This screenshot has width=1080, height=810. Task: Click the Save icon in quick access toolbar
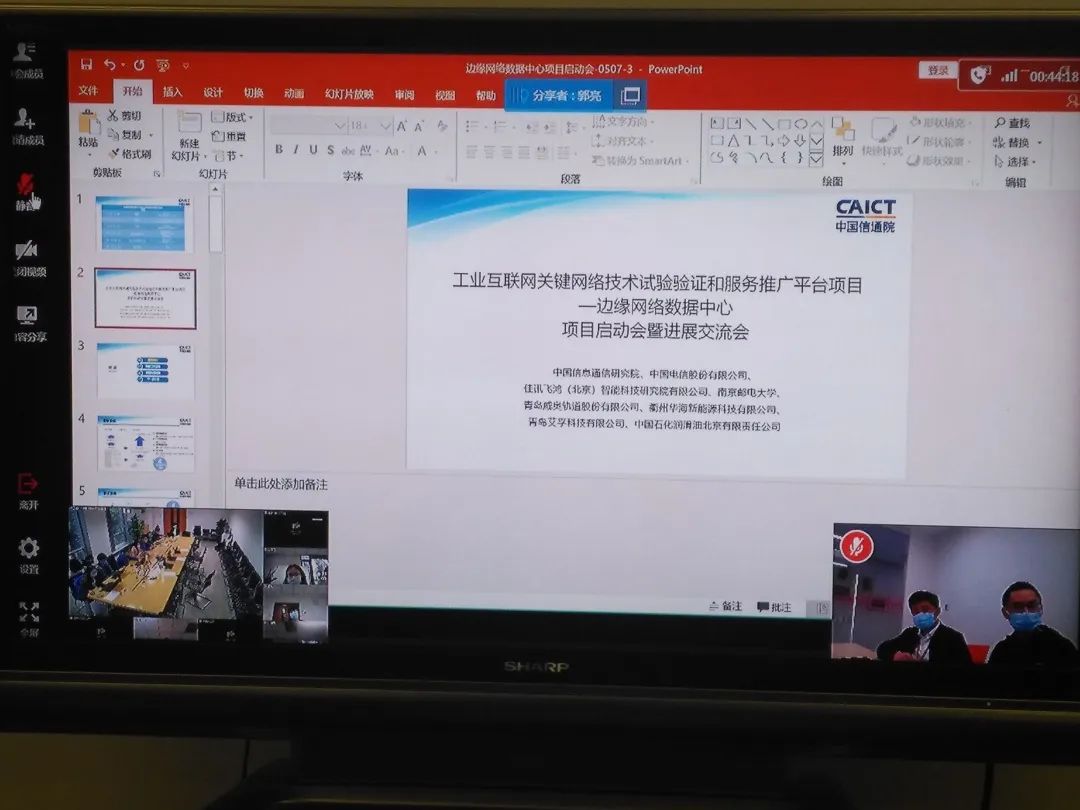click(x=86, y=65)
